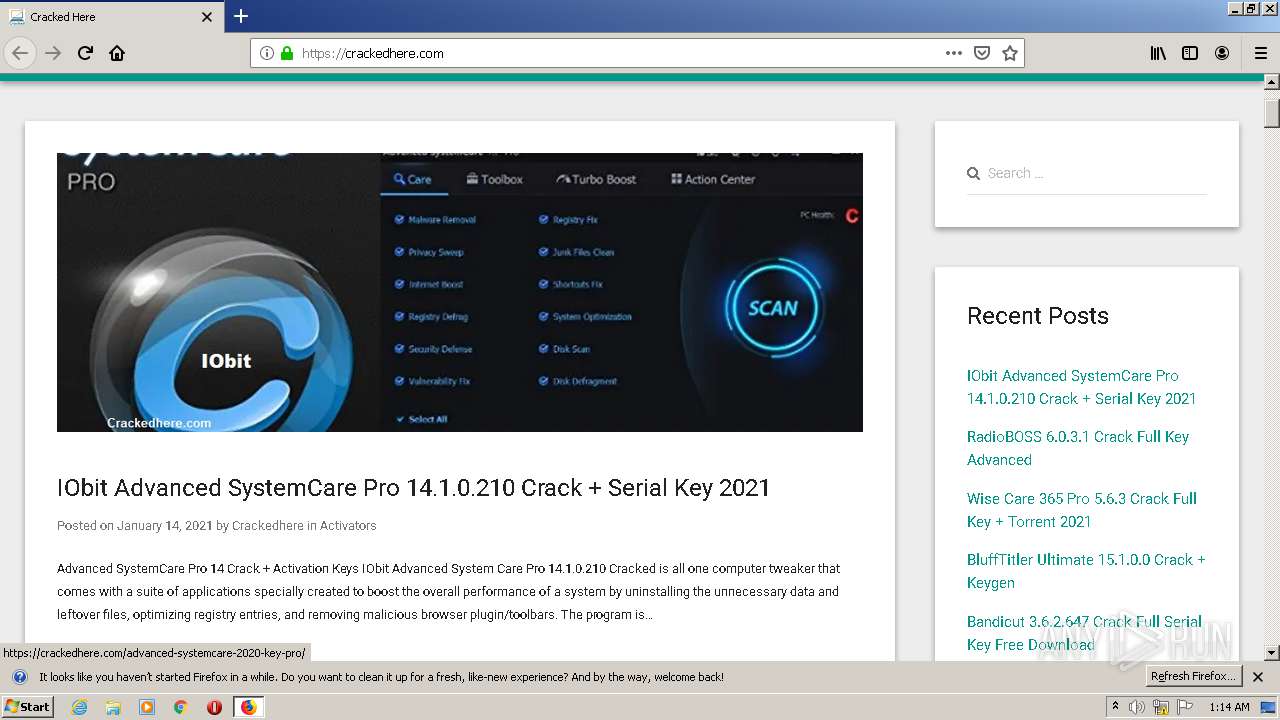Open the Activators category link
The image size is (1280, 720).
coord(348,525)
